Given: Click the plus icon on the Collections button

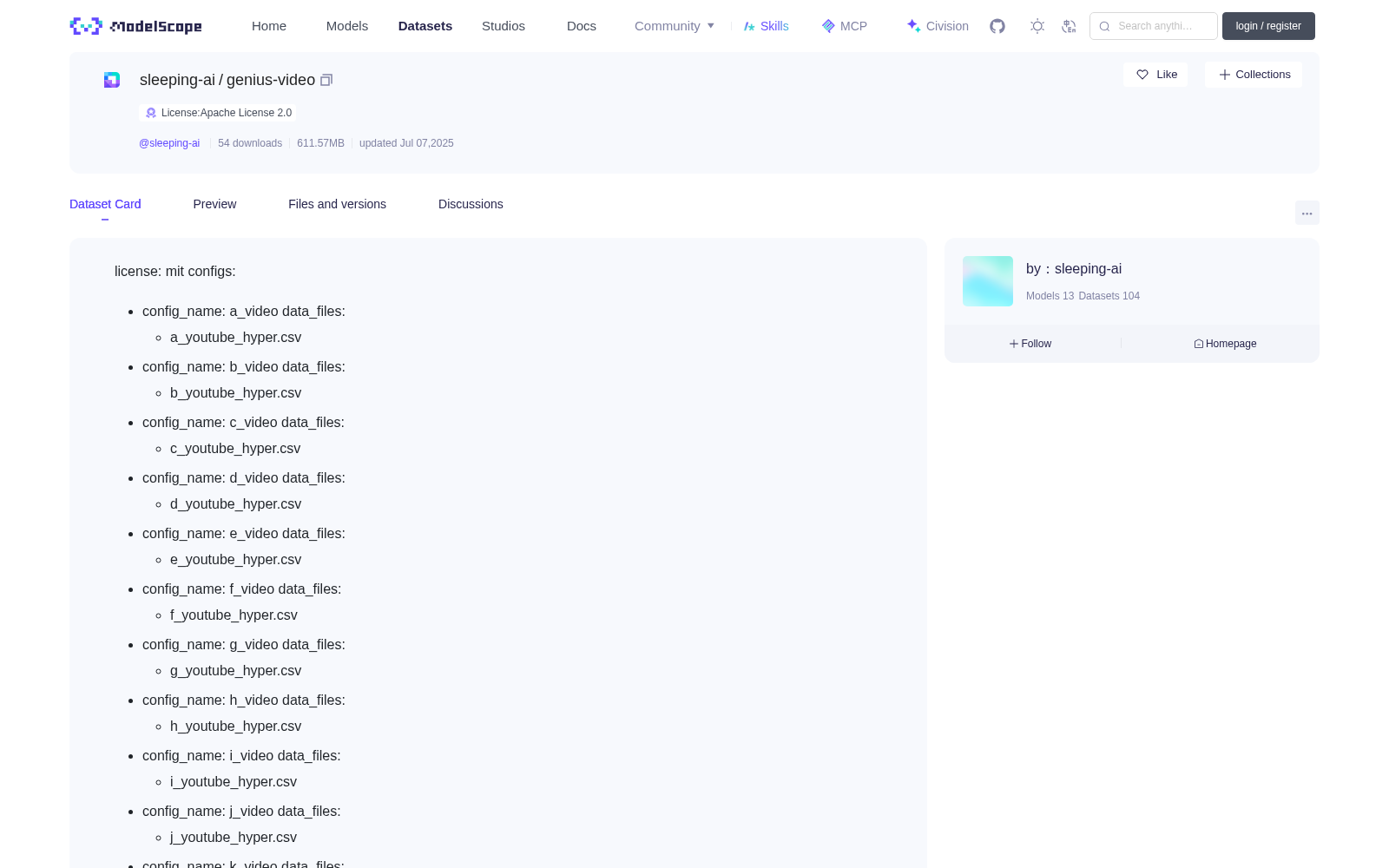Looking at the screenshot, I should tap(1225, 75).
